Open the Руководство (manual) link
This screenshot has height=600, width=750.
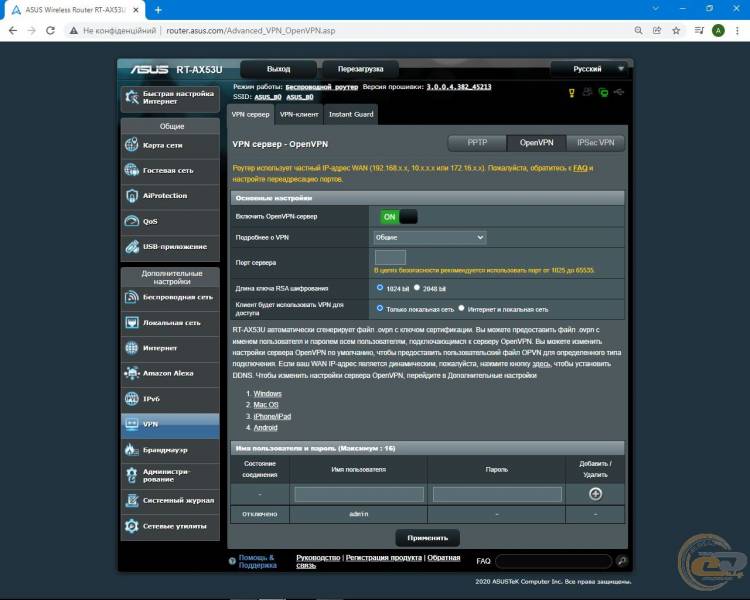coord(318,557)
